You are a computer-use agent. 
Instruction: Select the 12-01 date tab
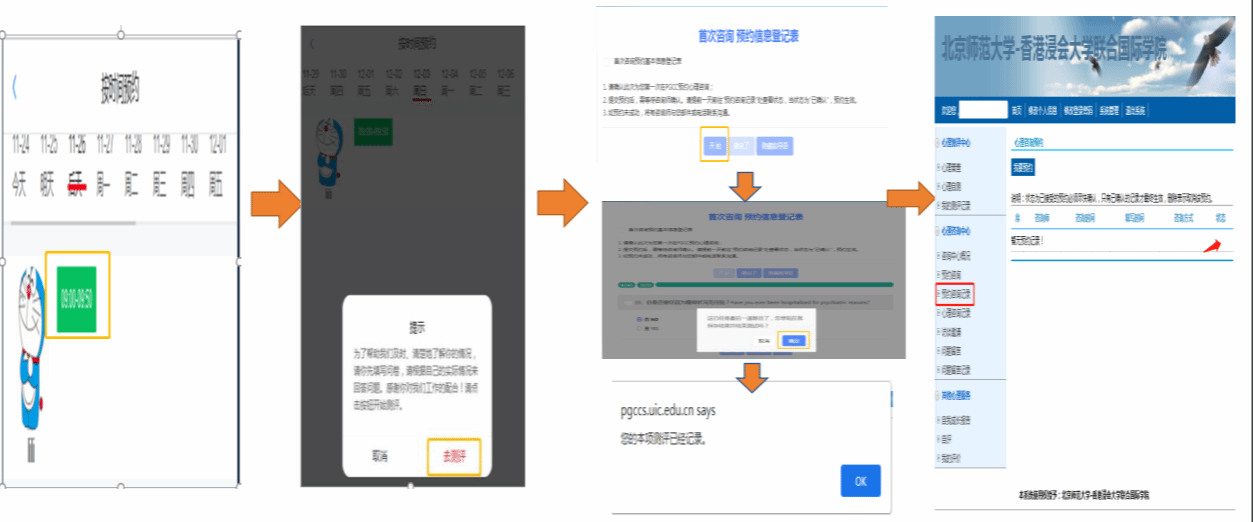(216, 164)
